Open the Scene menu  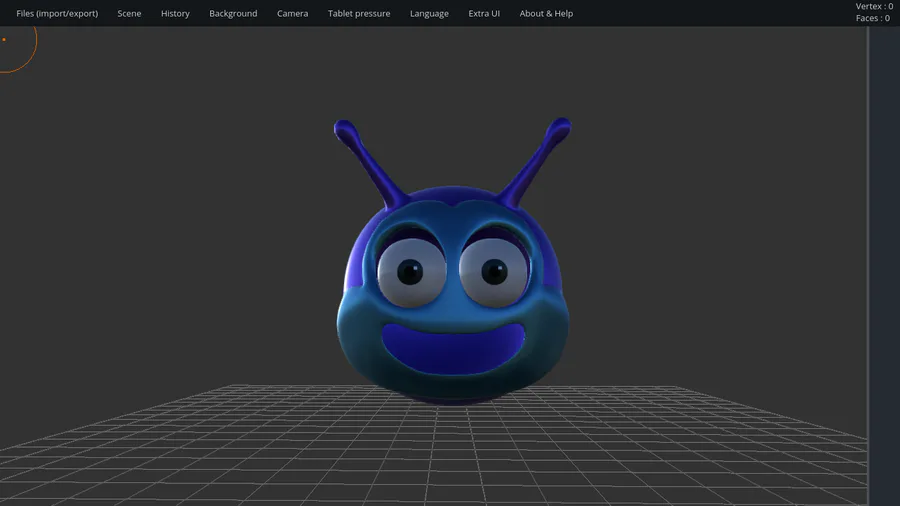[x=129, y=13]
